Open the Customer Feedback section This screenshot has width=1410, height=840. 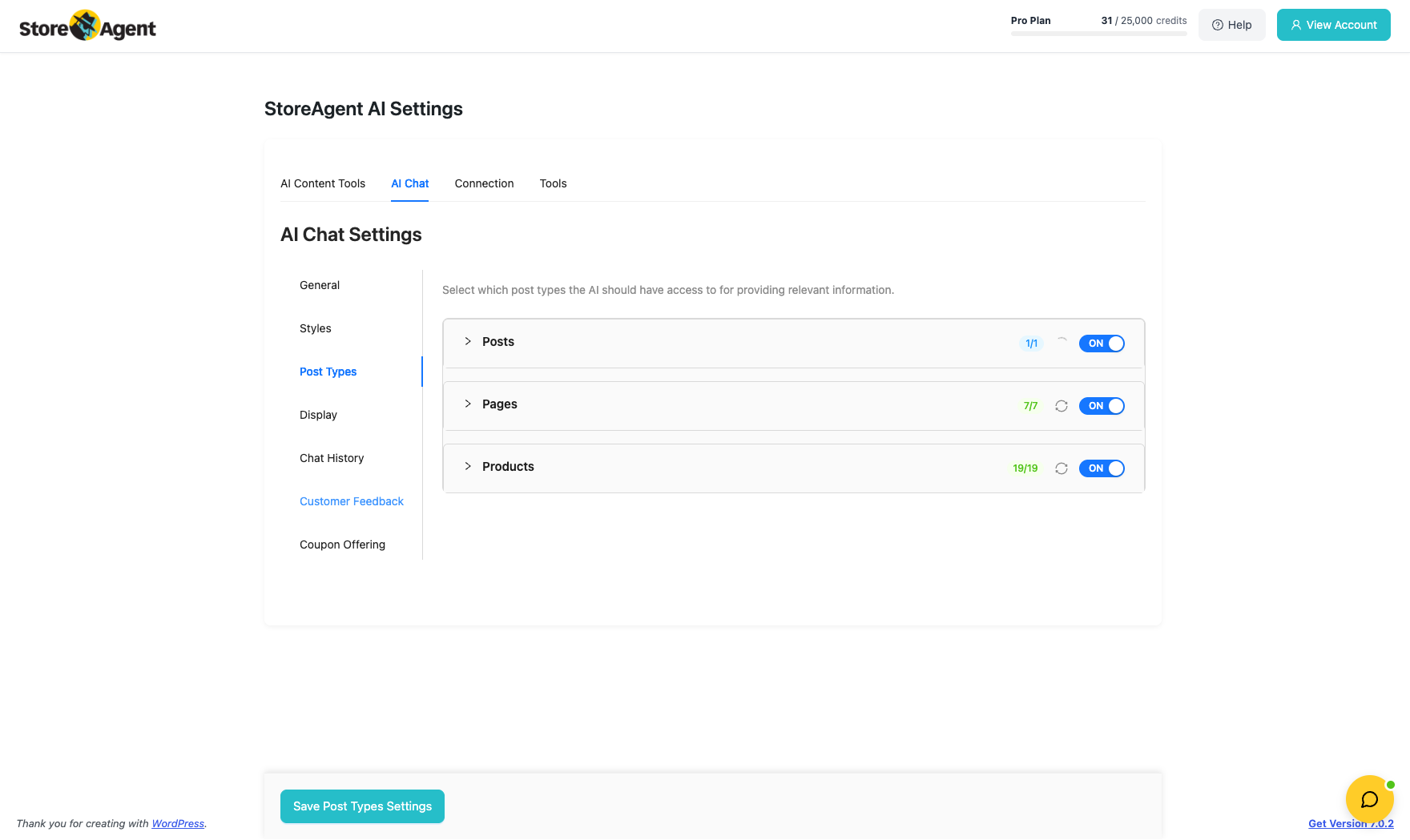(352, 501)
